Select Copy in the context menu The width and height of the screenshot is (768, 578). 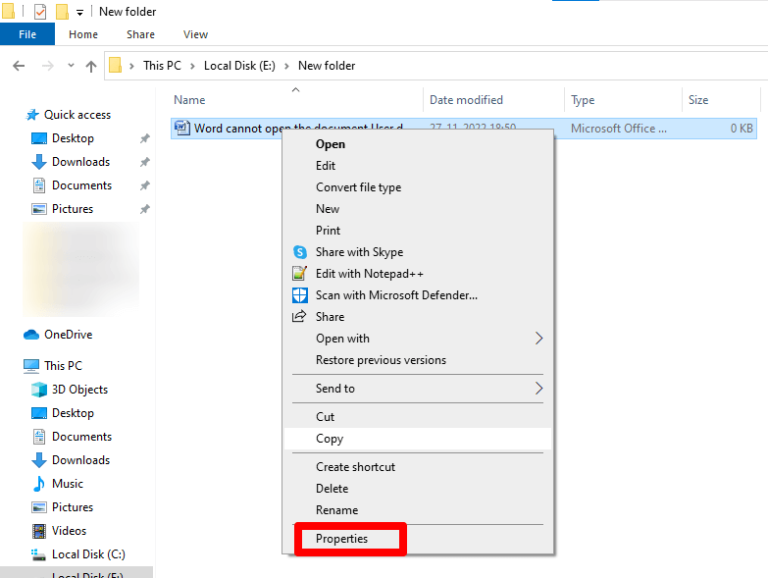330,439
